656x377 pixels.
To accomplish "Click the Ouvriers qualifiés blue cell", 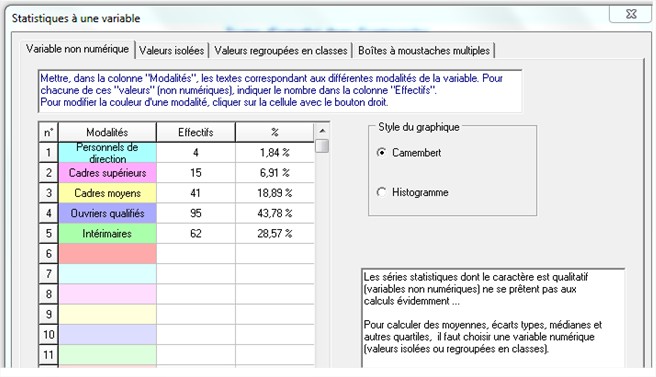I will [108, 213].
